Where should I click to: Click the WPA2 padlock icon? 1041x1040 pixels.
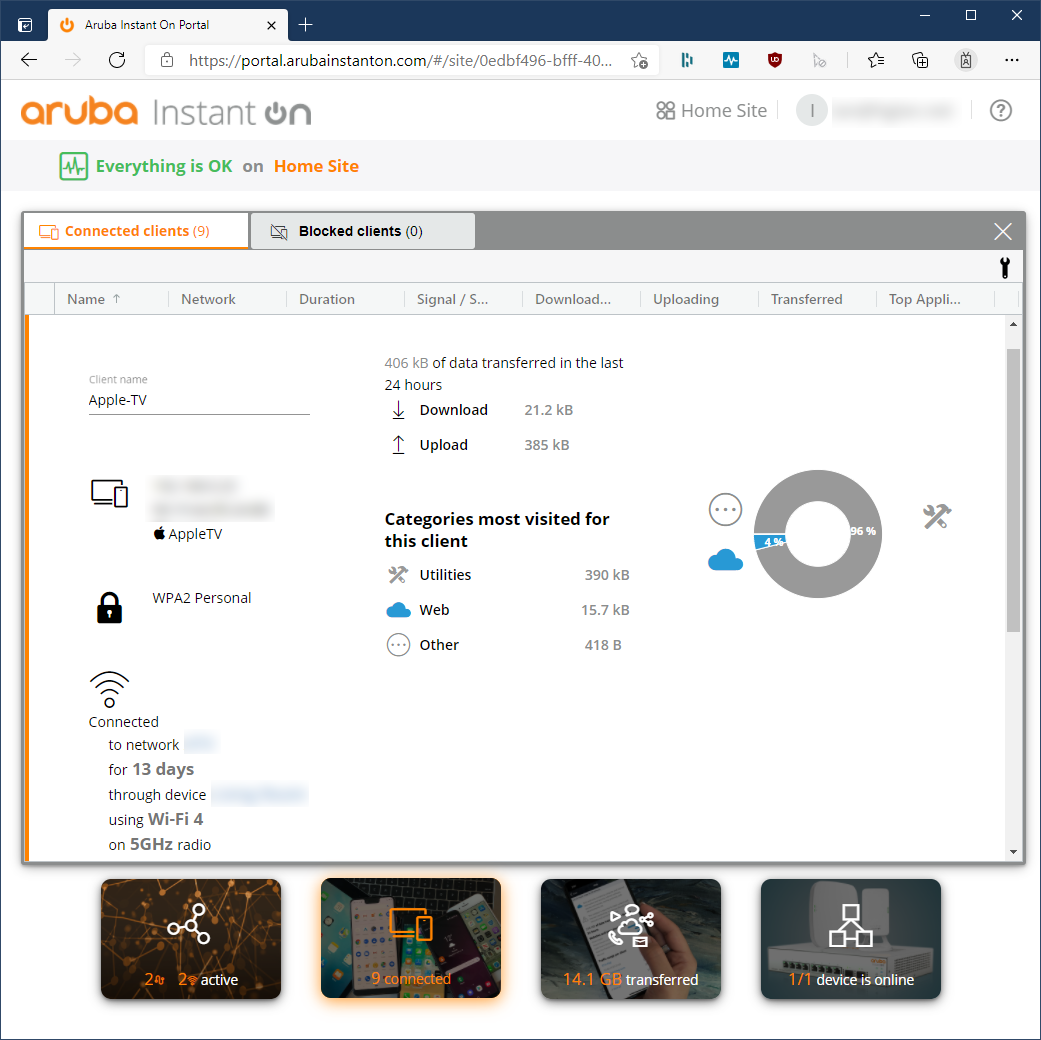[x=110, y=607]
